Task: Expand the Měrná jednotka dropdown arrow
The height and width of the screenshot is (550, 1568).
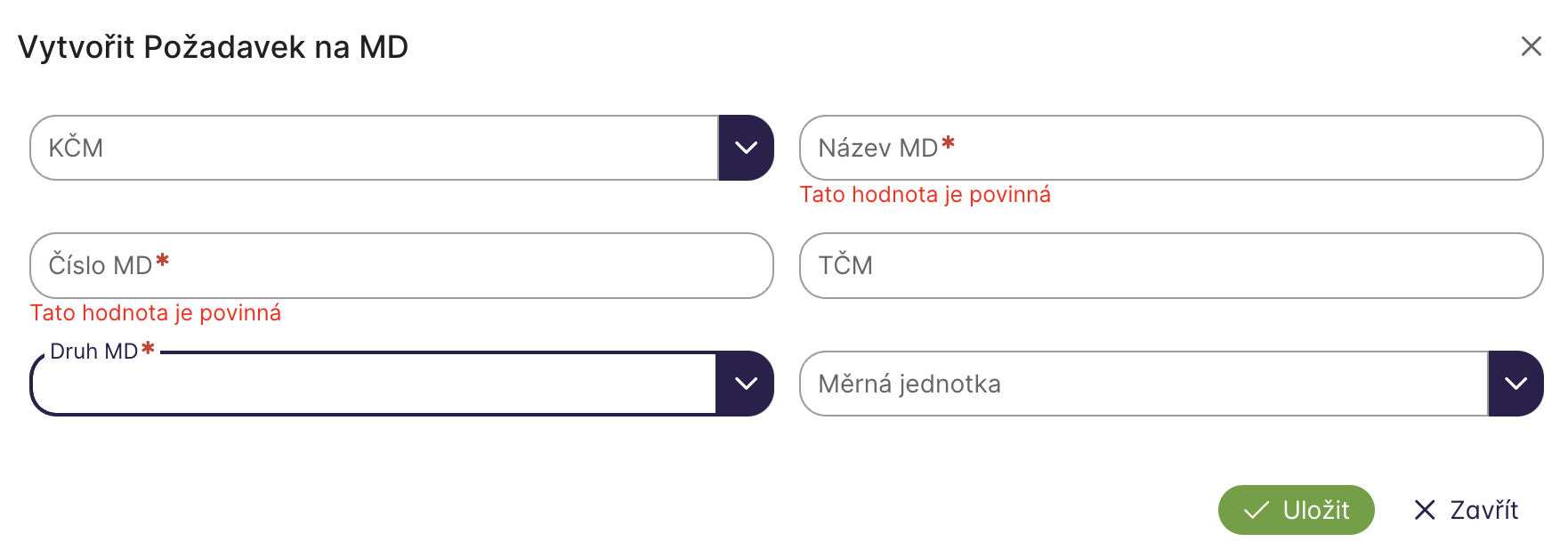Action: [x=1515, y=384]
